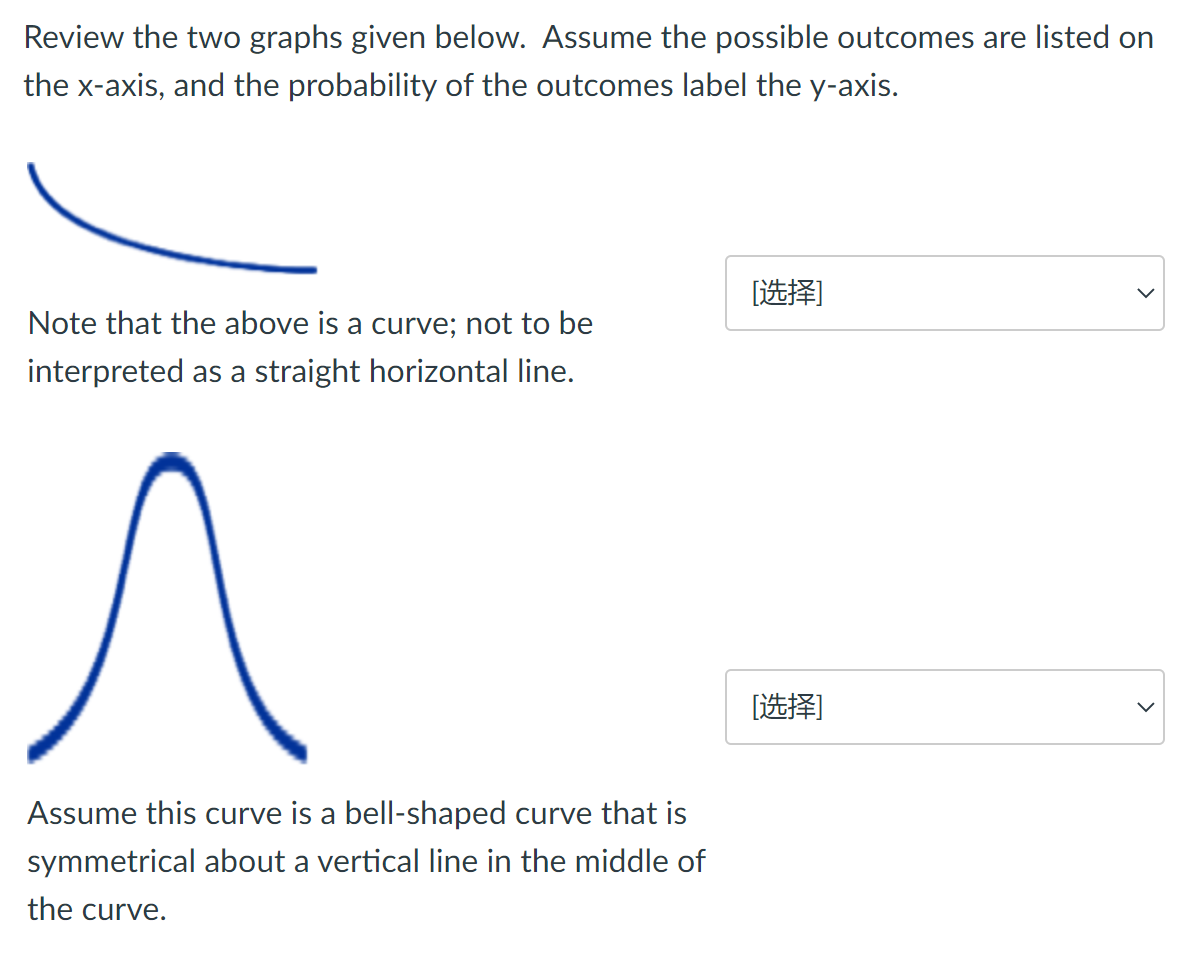
Task: Open the second [选择] dropdown menu
Action: pos(944,707)
